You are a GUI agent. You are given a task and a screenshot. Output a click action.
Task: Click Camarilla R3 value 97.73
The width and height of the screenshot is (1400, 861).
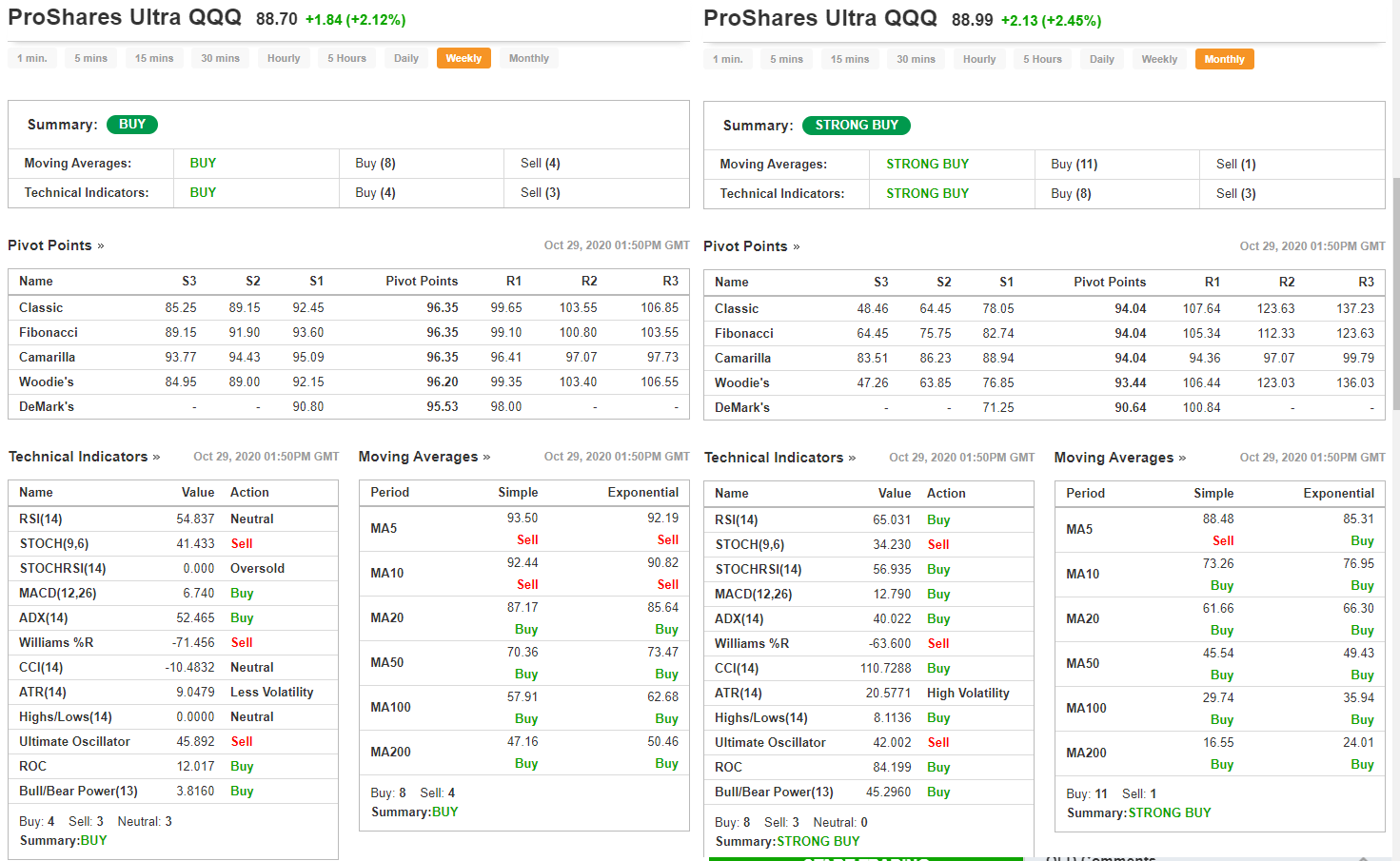pyautogui.click(x=663, y=358)
